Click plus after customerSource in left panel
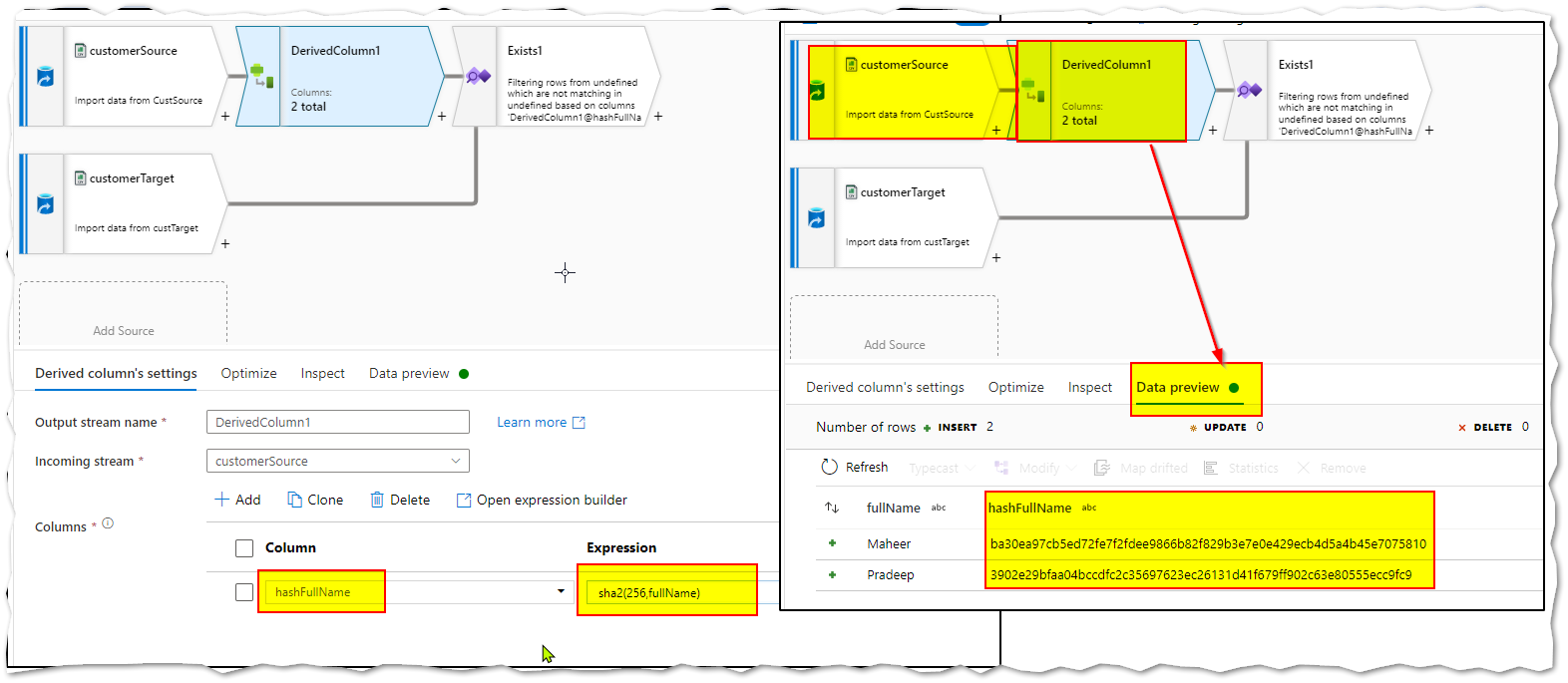The height and width of the screenshot is (683, 1568). pos(225,117)
